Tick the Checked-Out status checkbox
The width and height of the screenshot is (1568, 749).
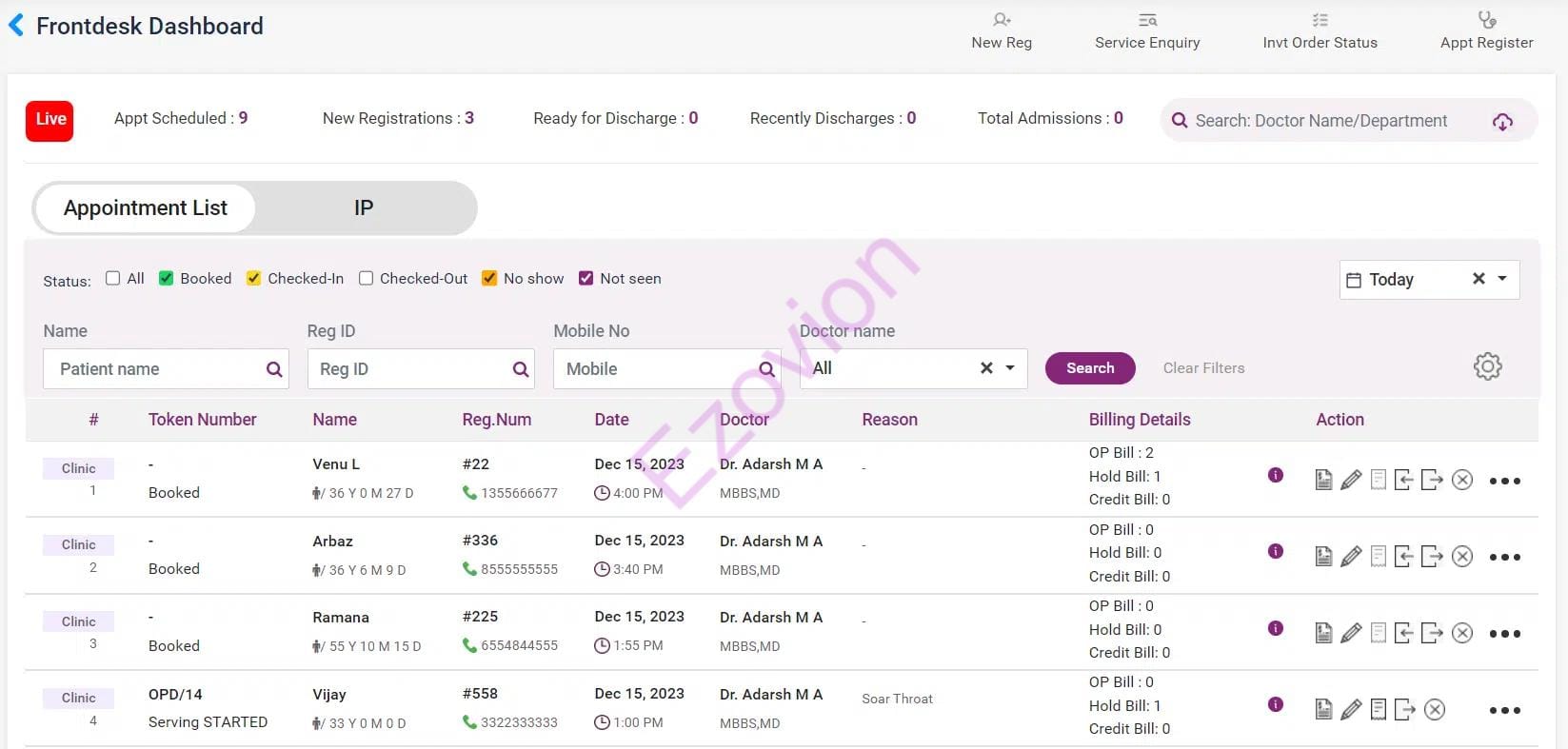(x=366, y=278)
